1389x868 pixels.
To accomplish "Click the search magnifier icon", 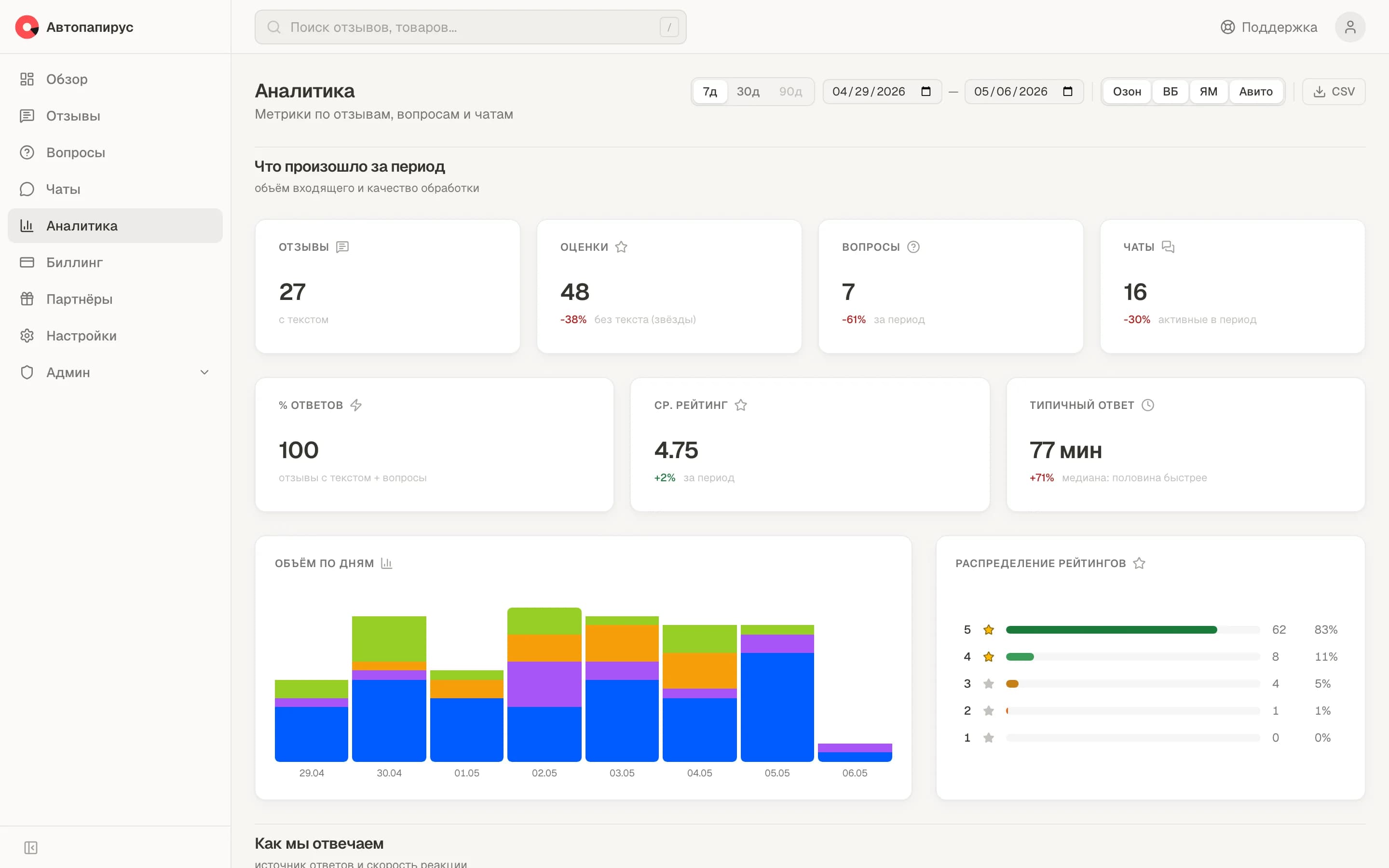I will [274, 27].
